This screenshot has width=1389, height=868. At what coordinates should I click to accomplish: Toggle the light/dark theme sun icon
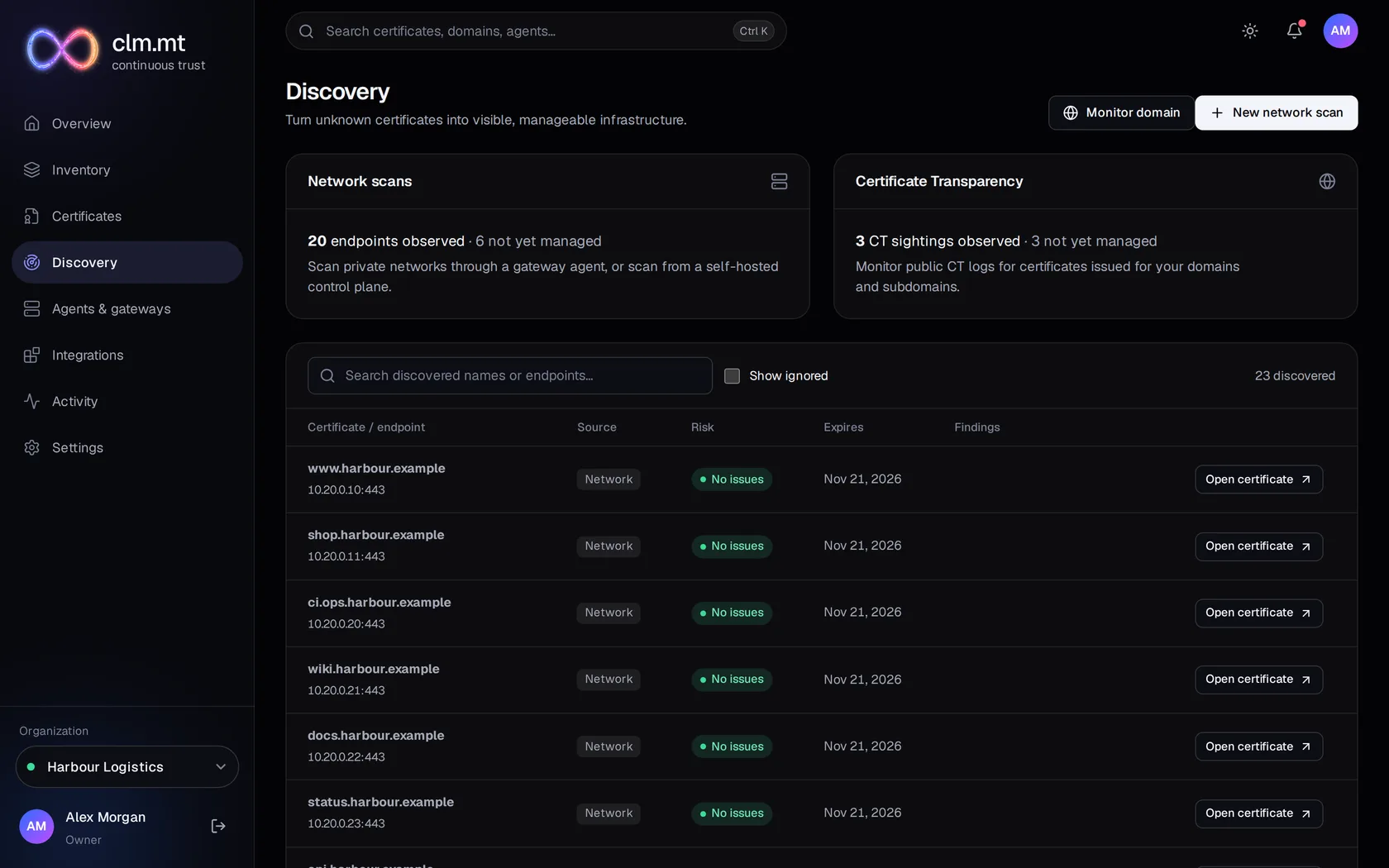click(x=1249, y=31)
